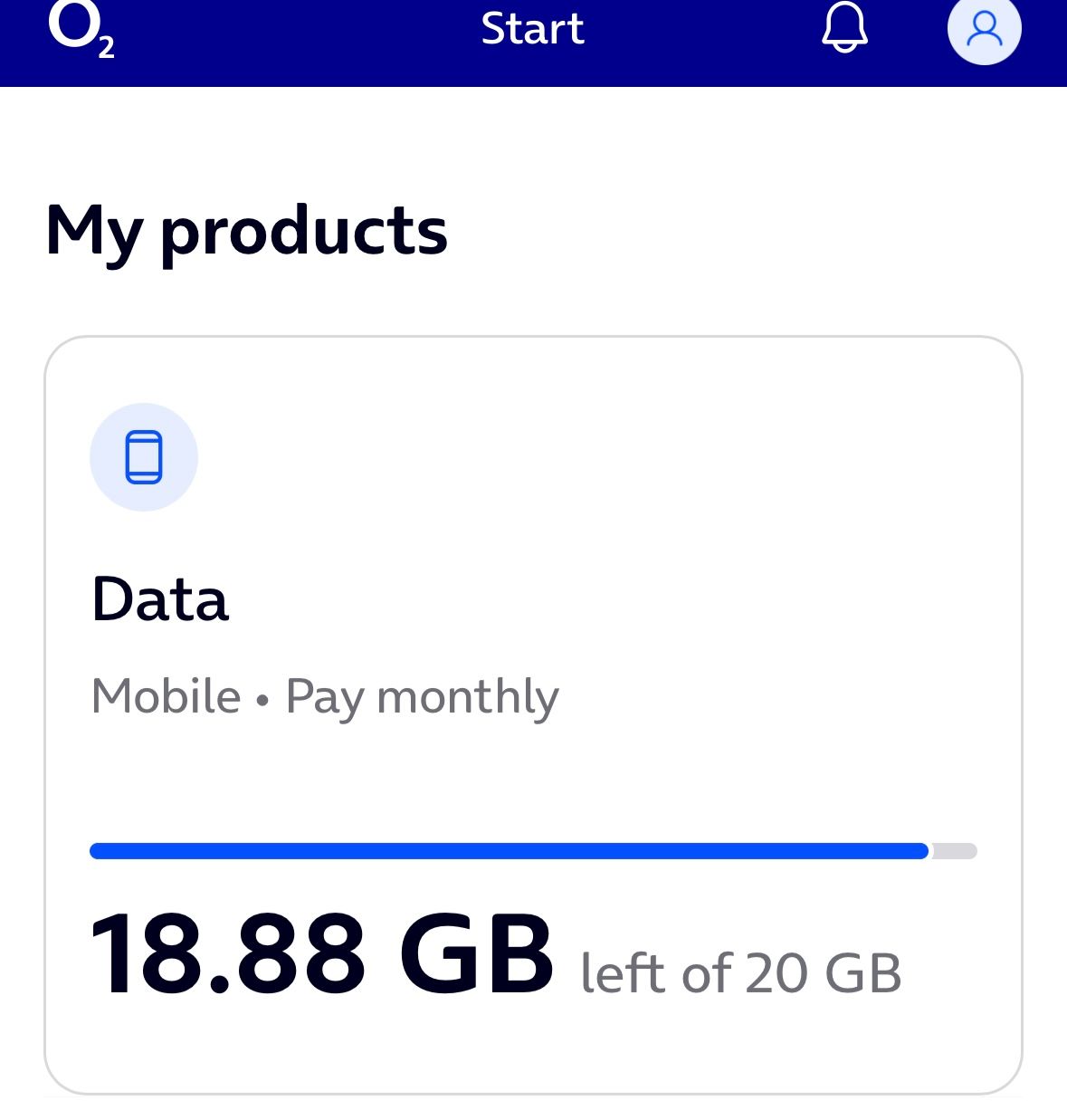1067x1120 pixels.
Task: Tap the 18.88 remaining data figure
Action: [x=227, y=955]
